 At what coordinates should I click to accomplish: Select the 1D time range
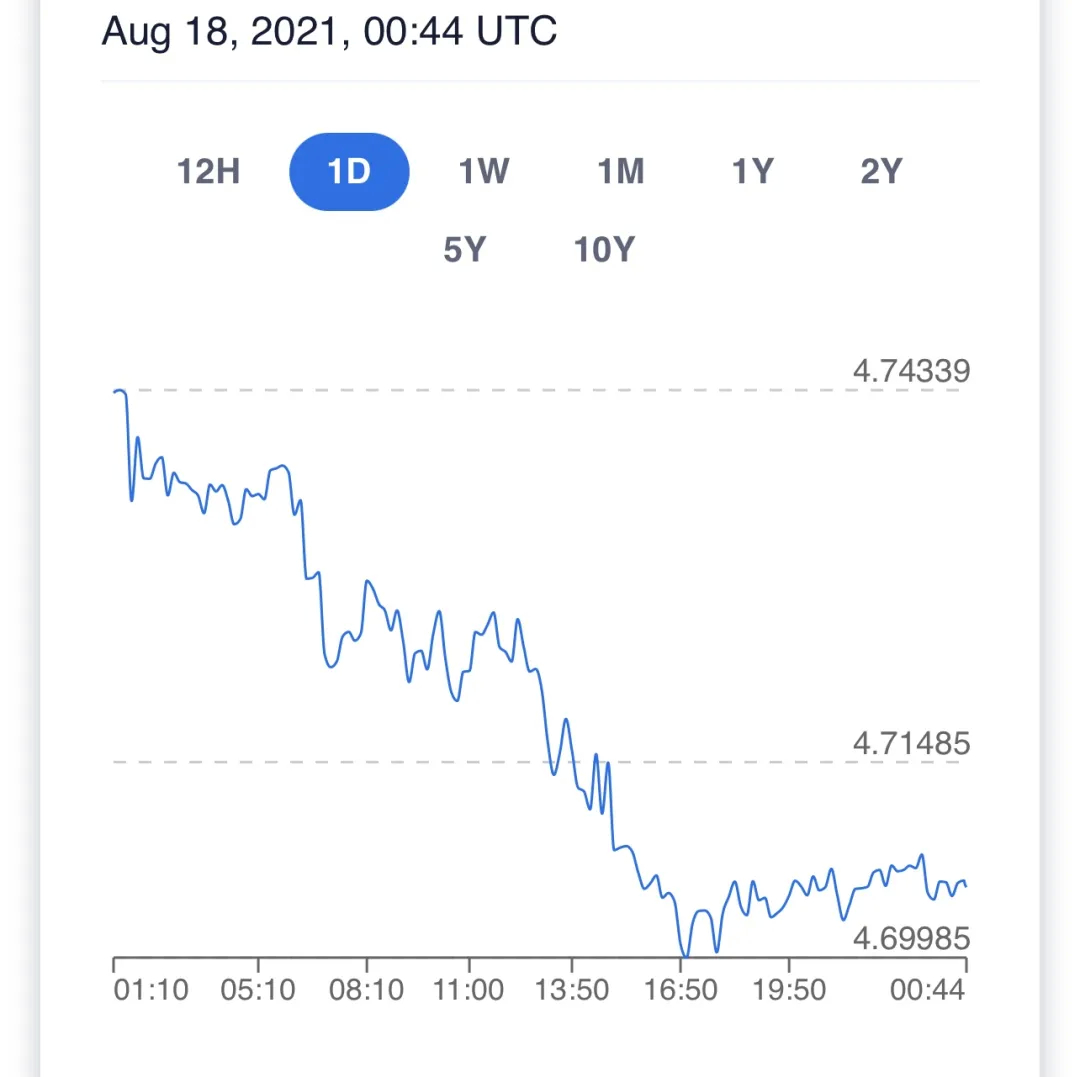(349, 171)
